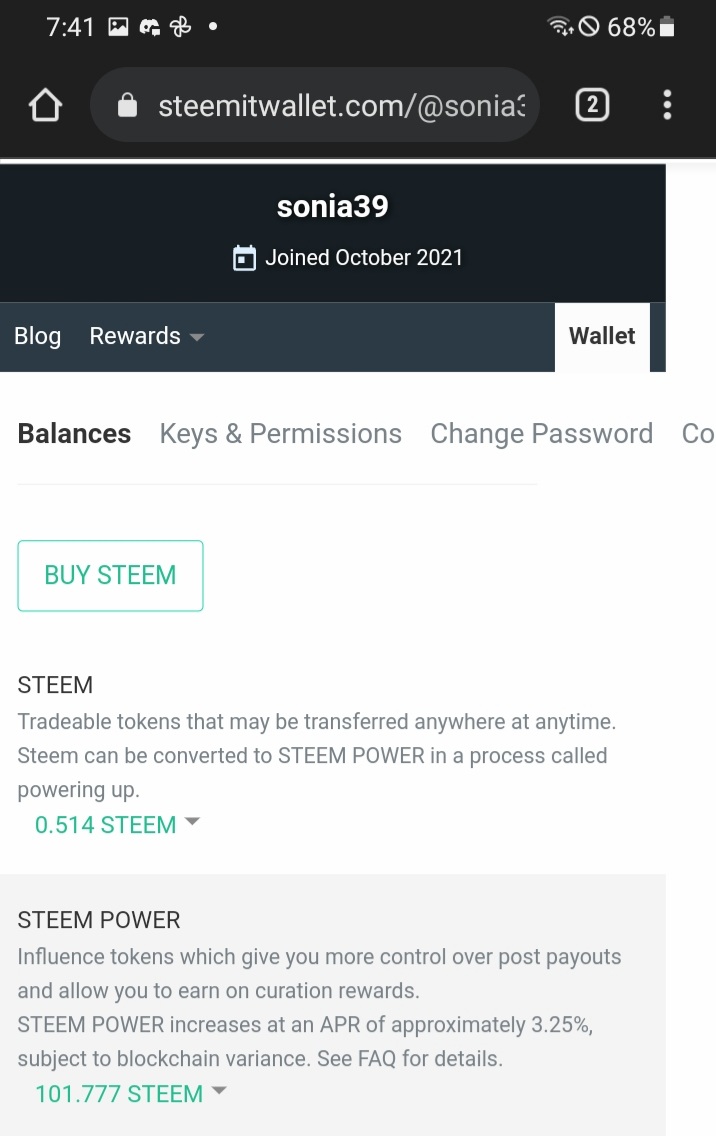Tap the do-not-disturb icon in status bar
This screenshot has height=1136, width=716.
pyautogui.click(x=589, y=27)
